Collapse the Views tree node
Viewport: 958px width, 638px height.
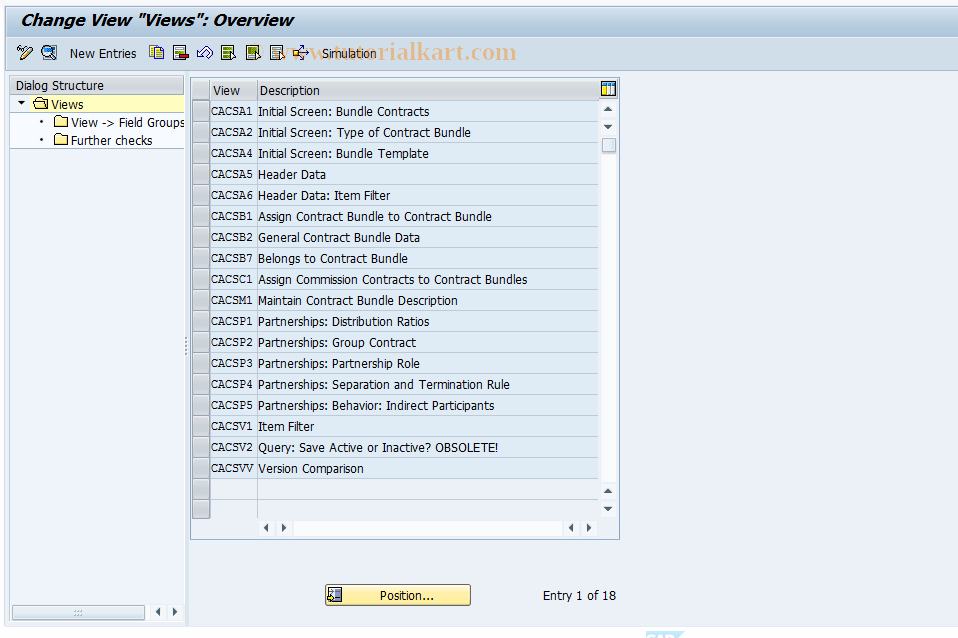[20, 103]
